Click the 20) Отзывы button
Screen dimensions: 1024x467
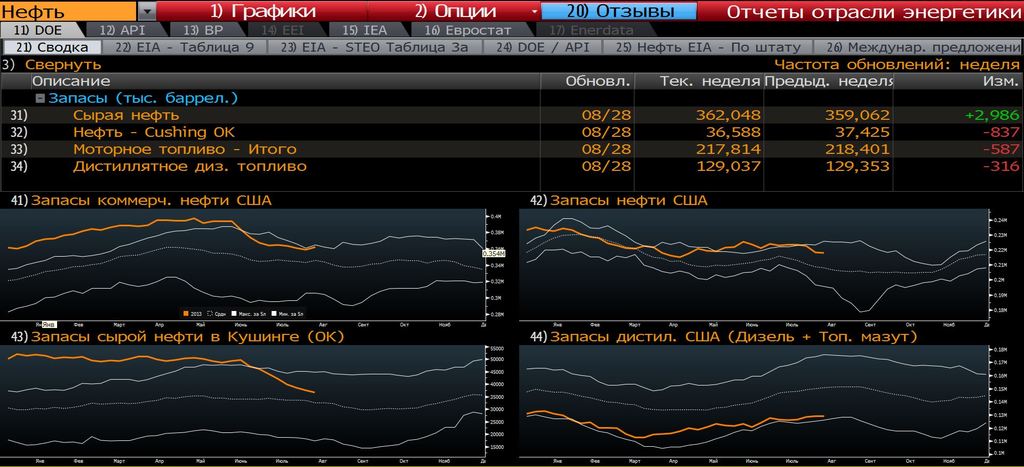click(618, 11)
